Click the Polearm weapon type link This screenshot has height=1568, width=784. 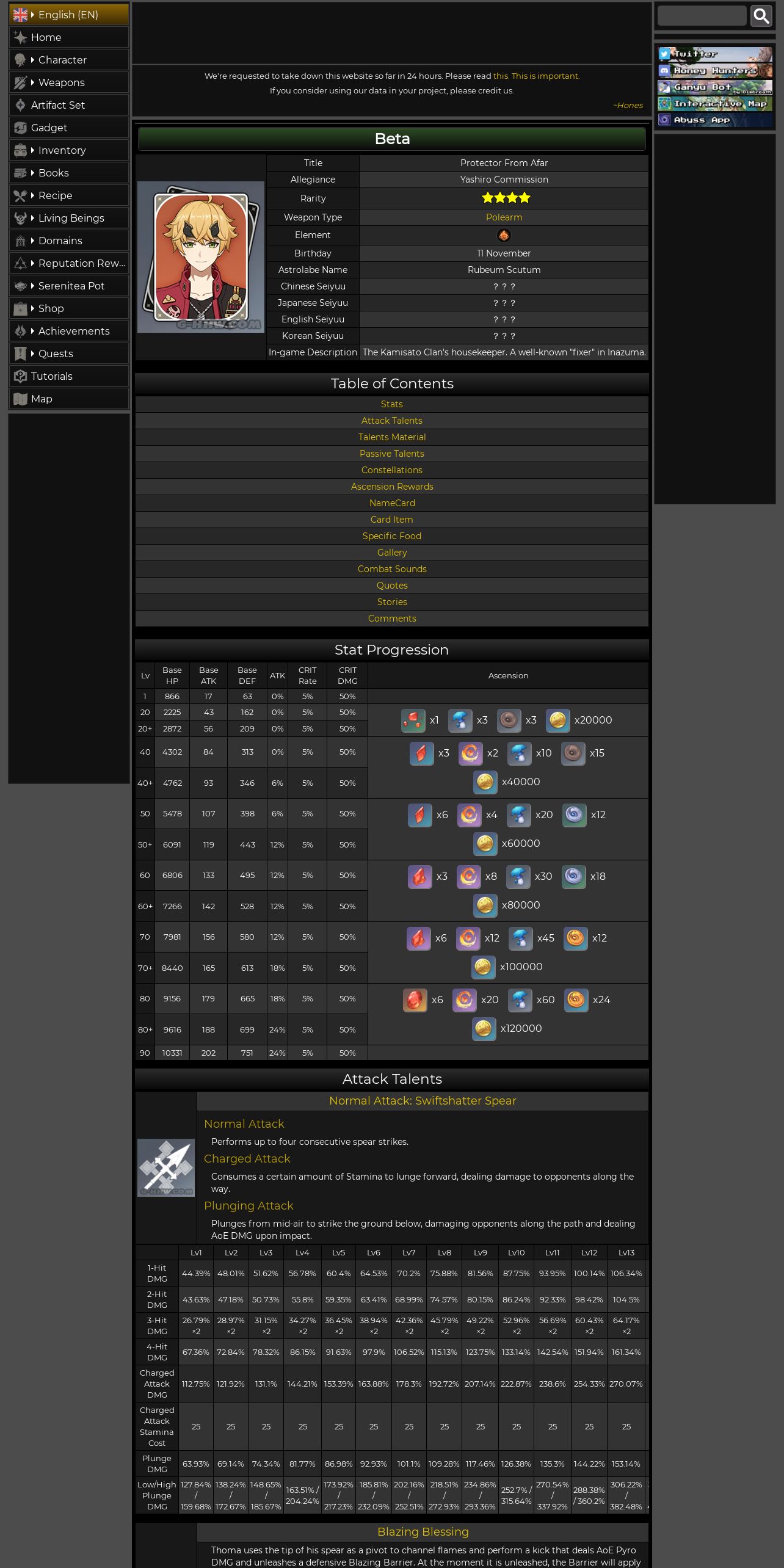pos(504,217)
